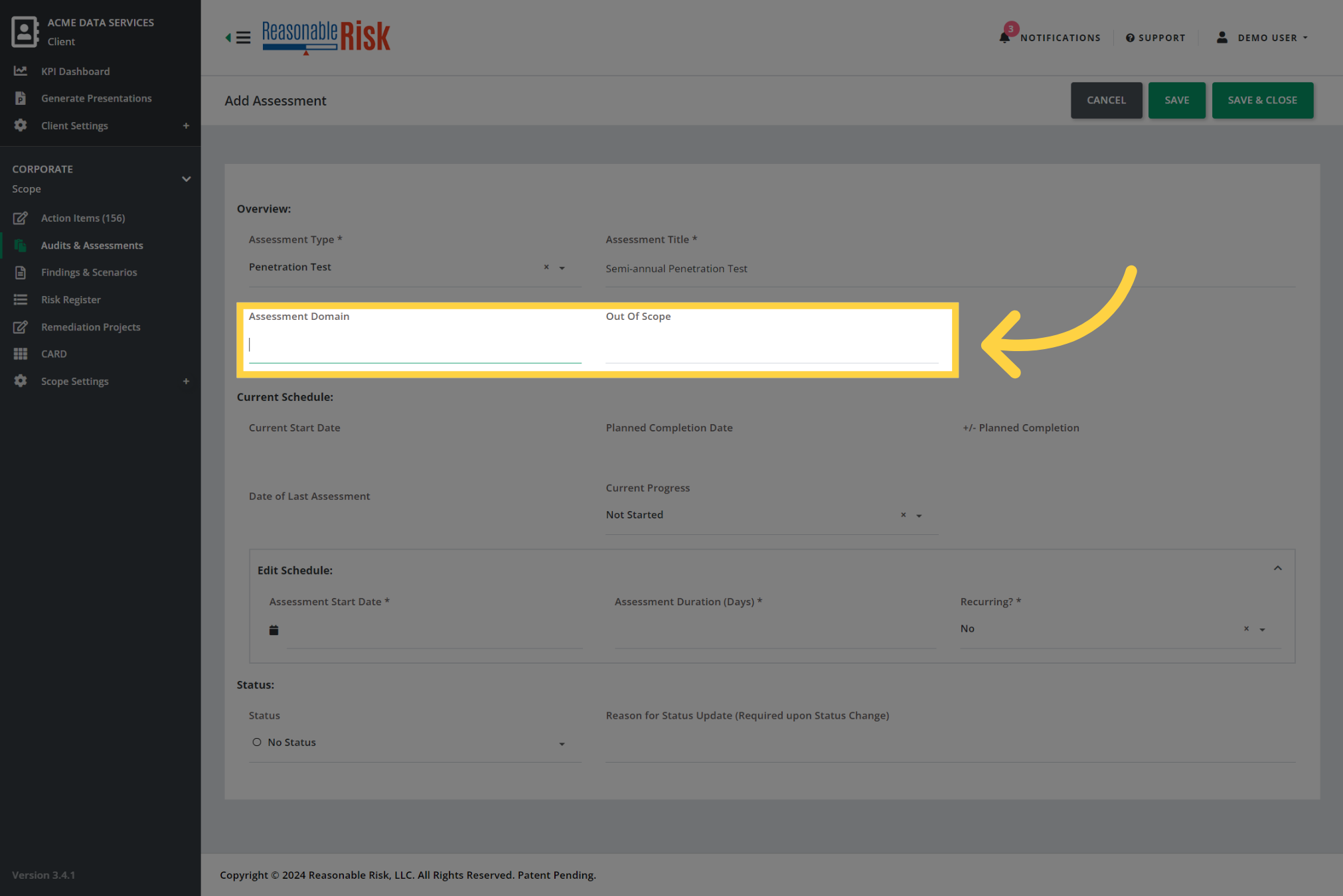The height and width of the screenshot is (896, 1343).
Task: Click Client Settings gear icon
Action: click(x=21, y=125)
